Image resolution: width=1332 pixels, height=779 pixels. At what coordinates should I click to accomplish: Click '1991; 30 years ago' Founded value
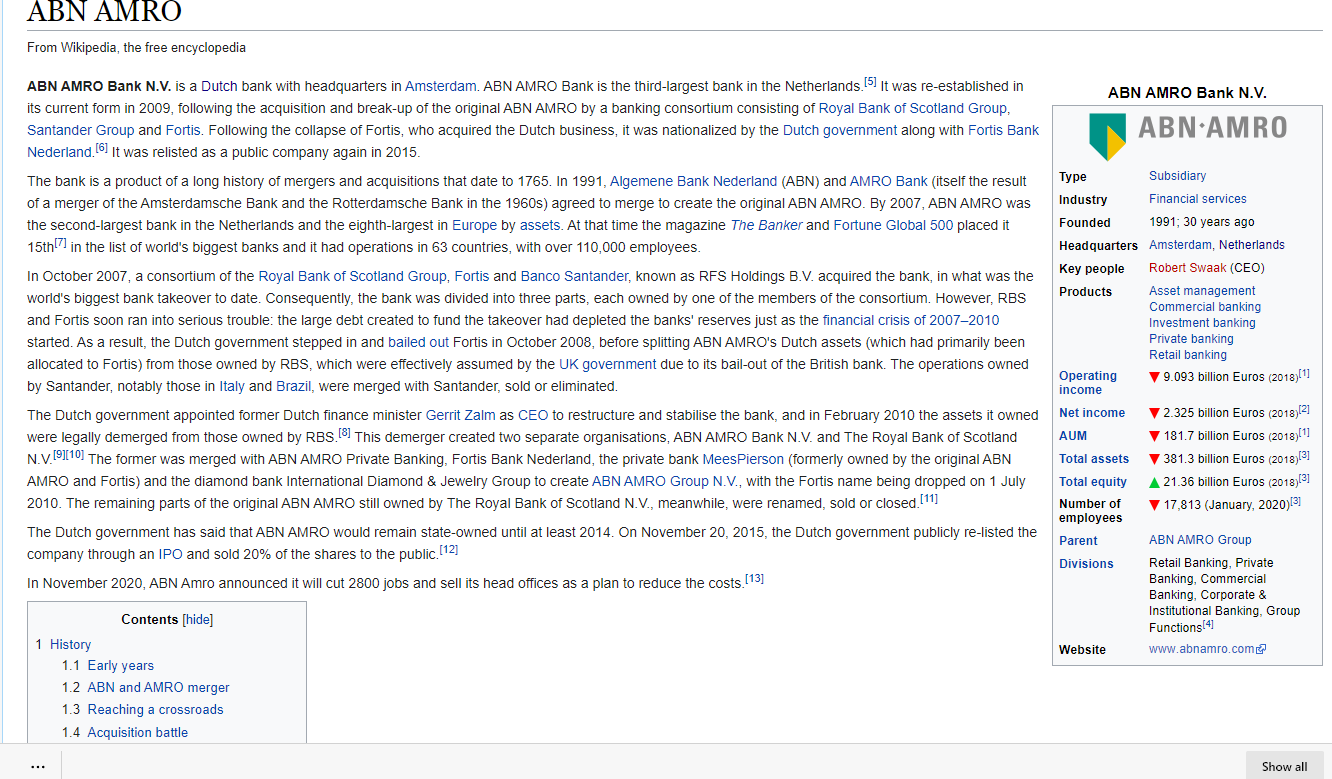click(1201, 222)
